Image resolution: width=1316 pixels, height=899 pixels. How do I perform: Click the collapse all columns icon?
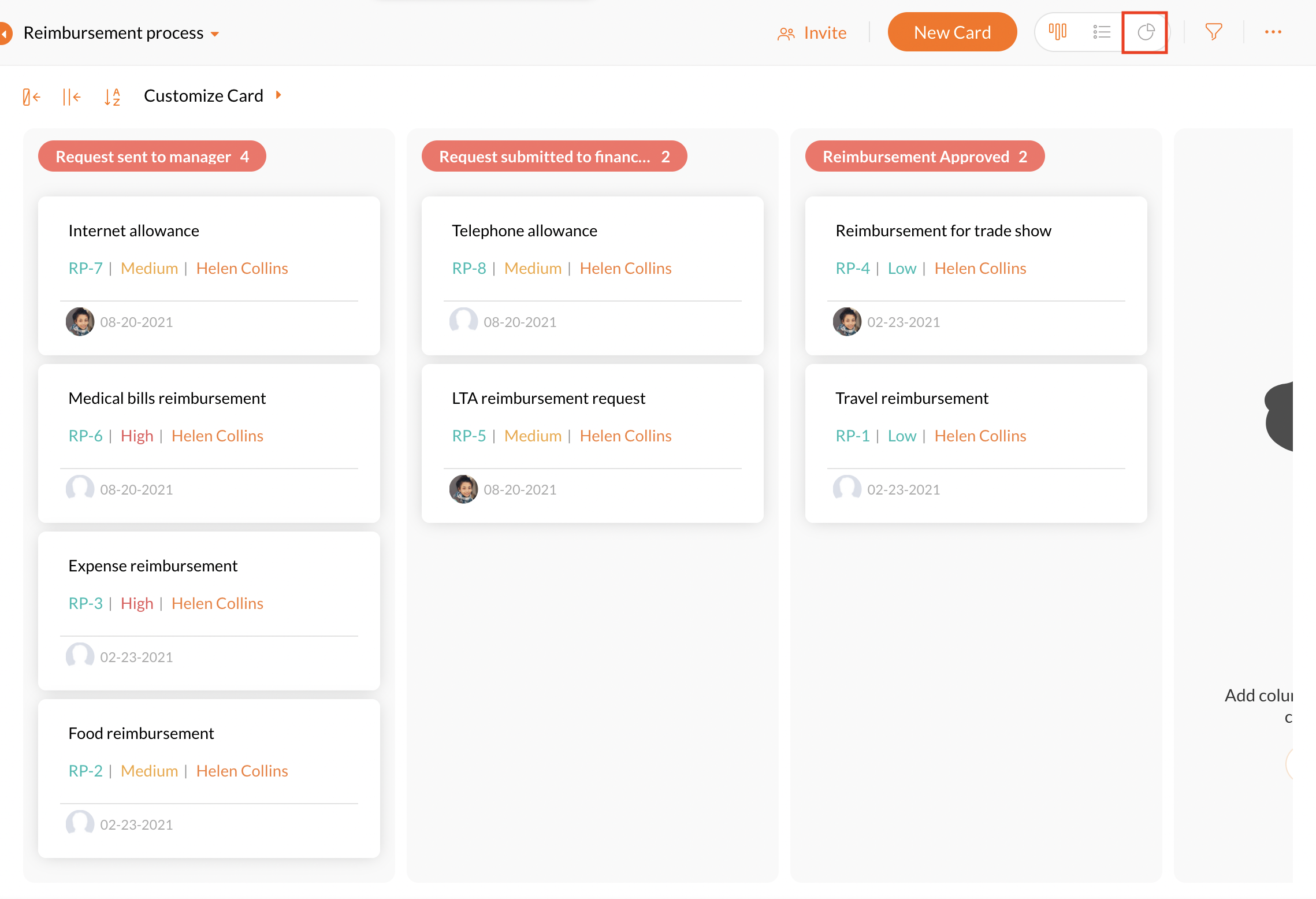point(71,96)
